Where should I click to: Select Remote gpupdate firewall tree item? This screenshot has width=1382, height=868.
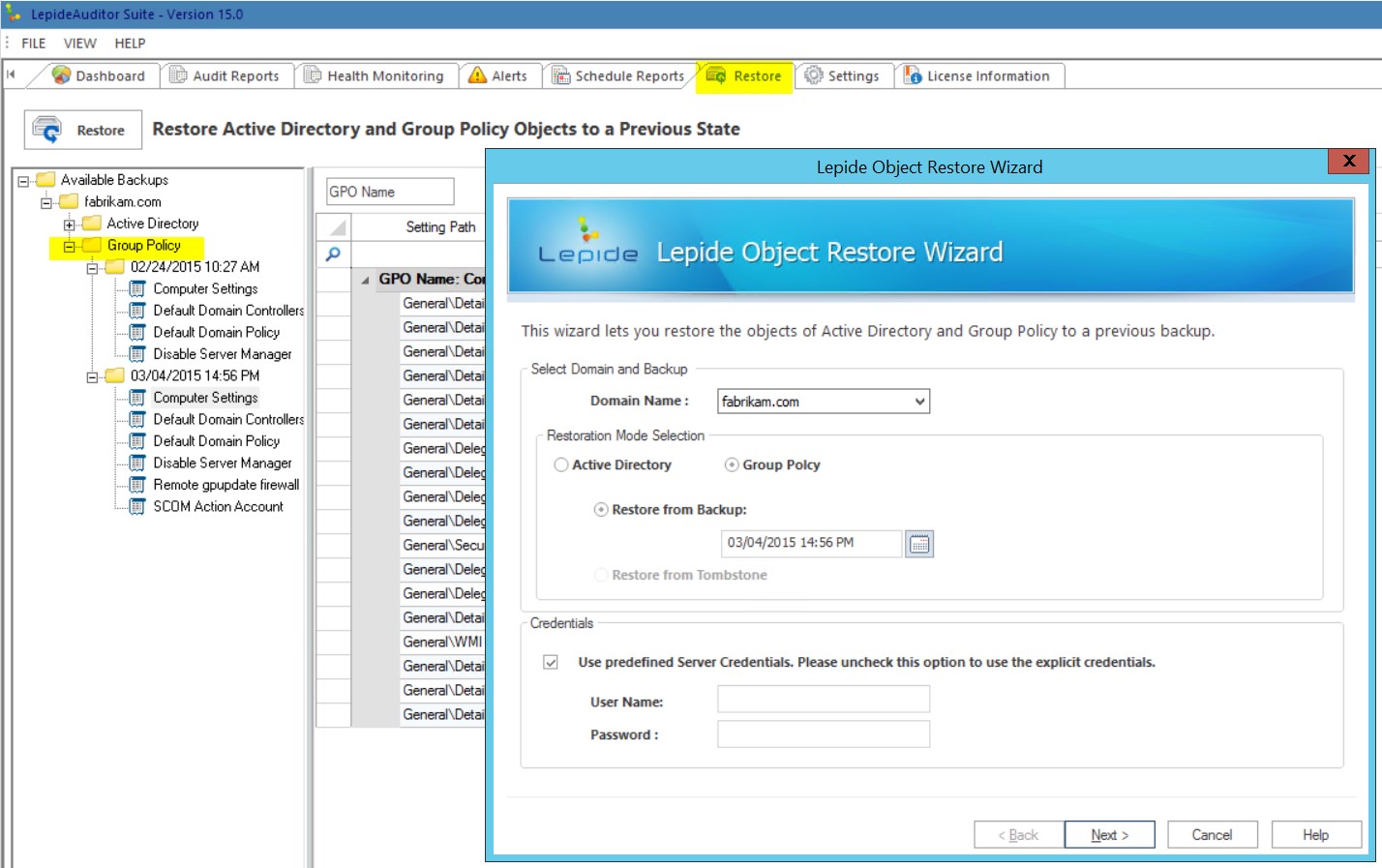click(225, 485)
